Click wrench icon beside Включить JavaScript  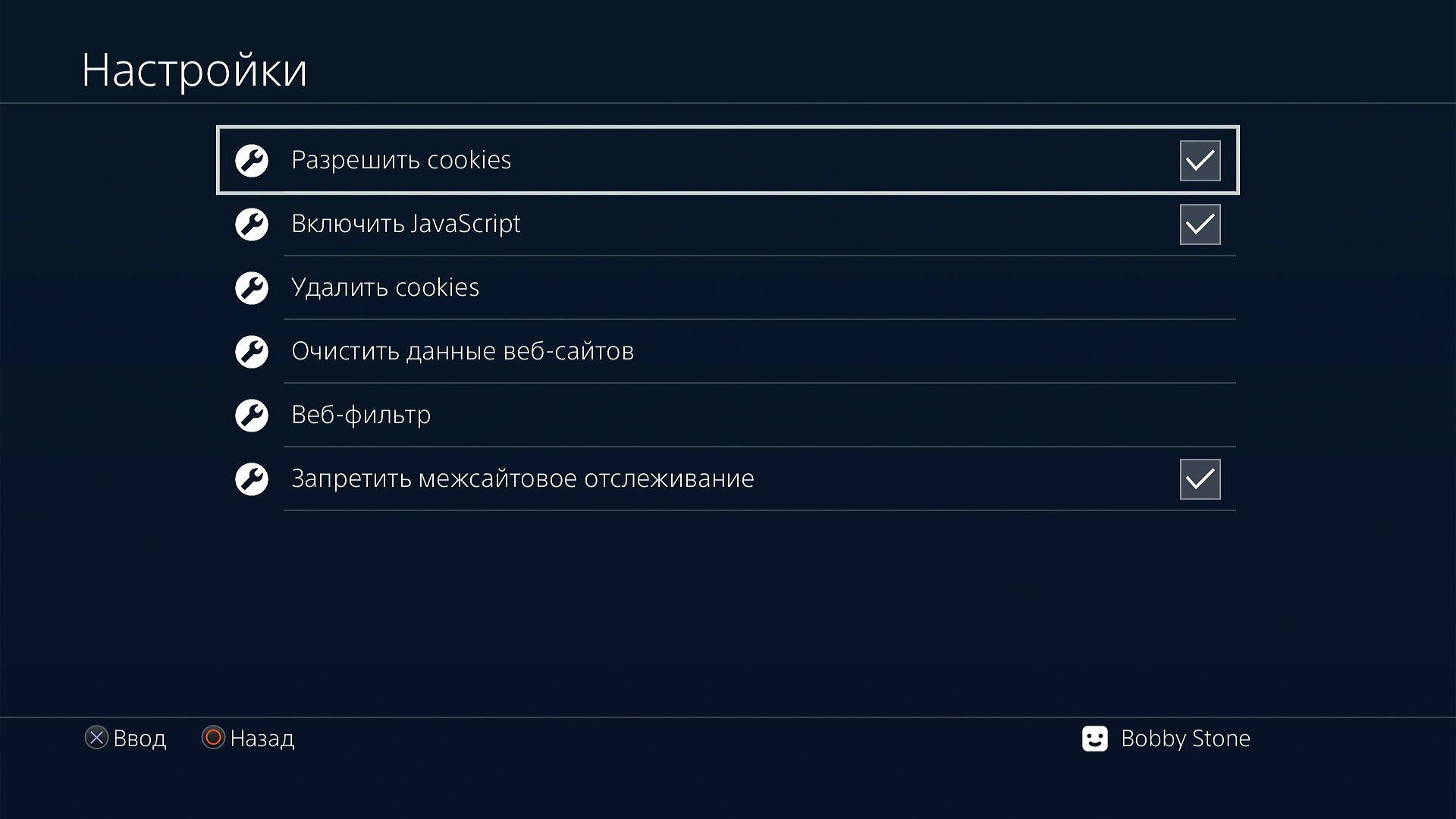click(252, 224)
